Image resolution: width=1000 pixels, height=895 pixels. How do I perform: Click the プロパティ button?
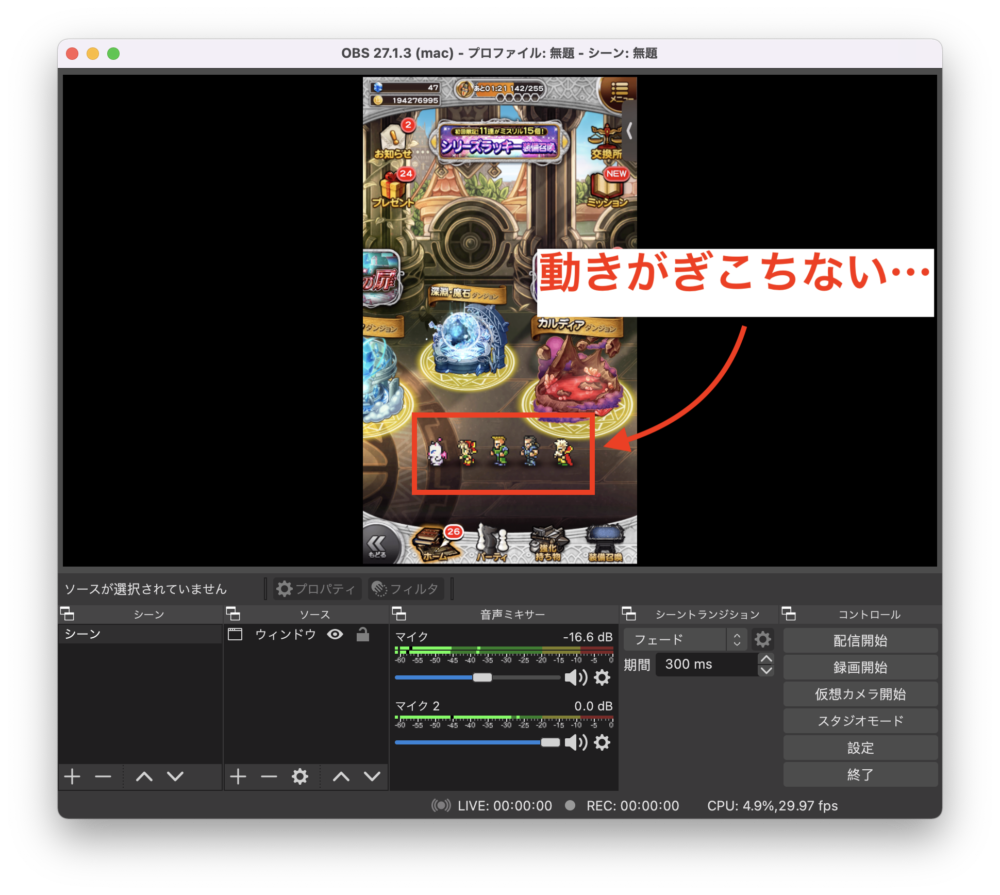tap(316, 589)
